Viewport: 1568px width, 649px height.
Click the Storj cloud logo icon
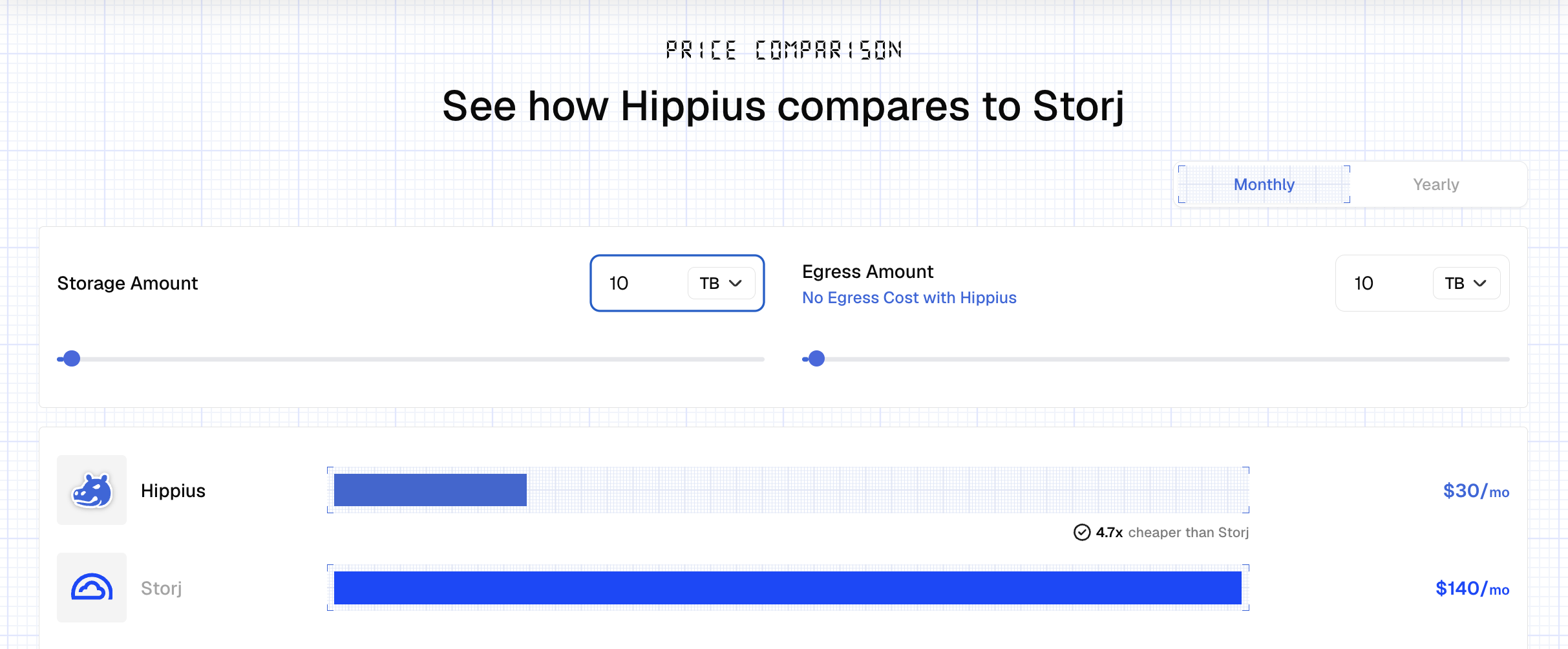92,588
